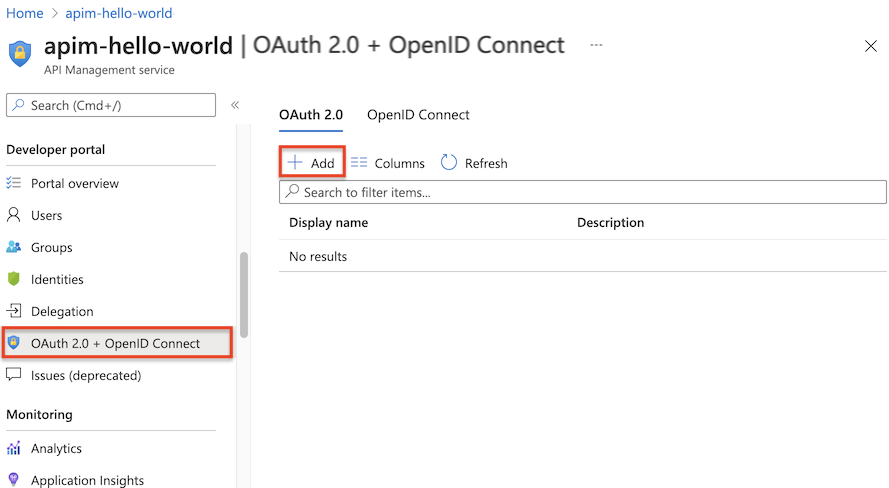
Task: Click the Delegation arrow icon
Action: [14, 311]
